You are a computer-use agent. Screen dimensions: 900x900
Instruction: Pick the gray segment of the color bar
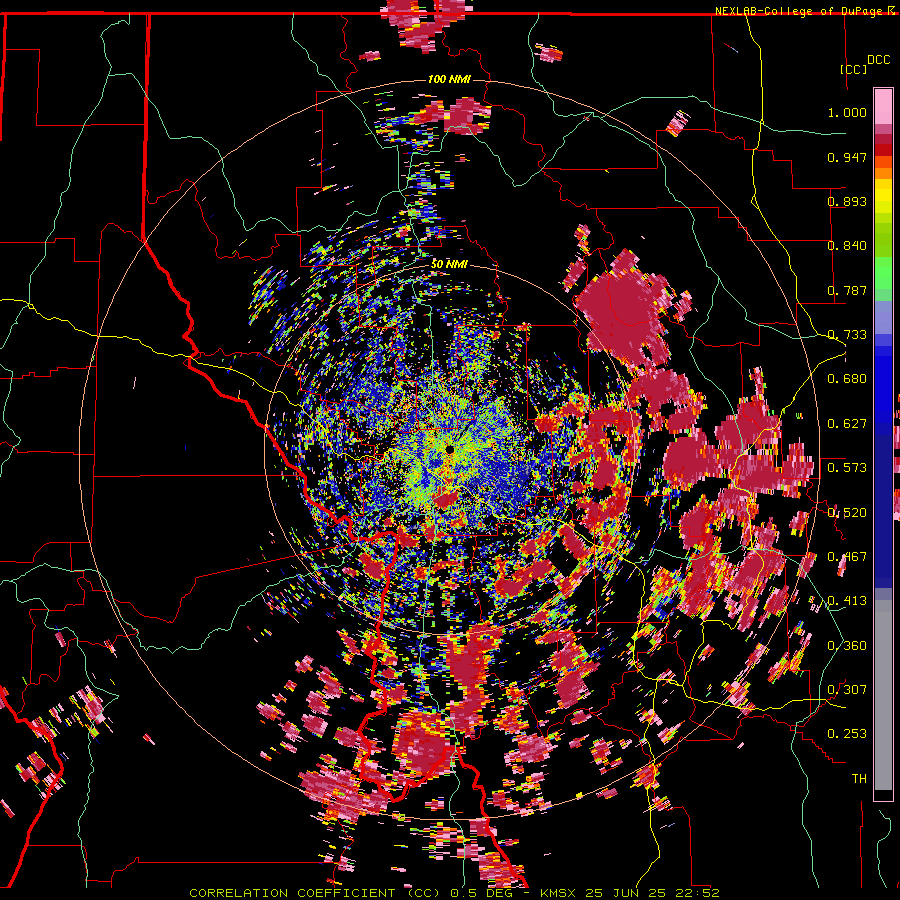(x=883, y=695)
